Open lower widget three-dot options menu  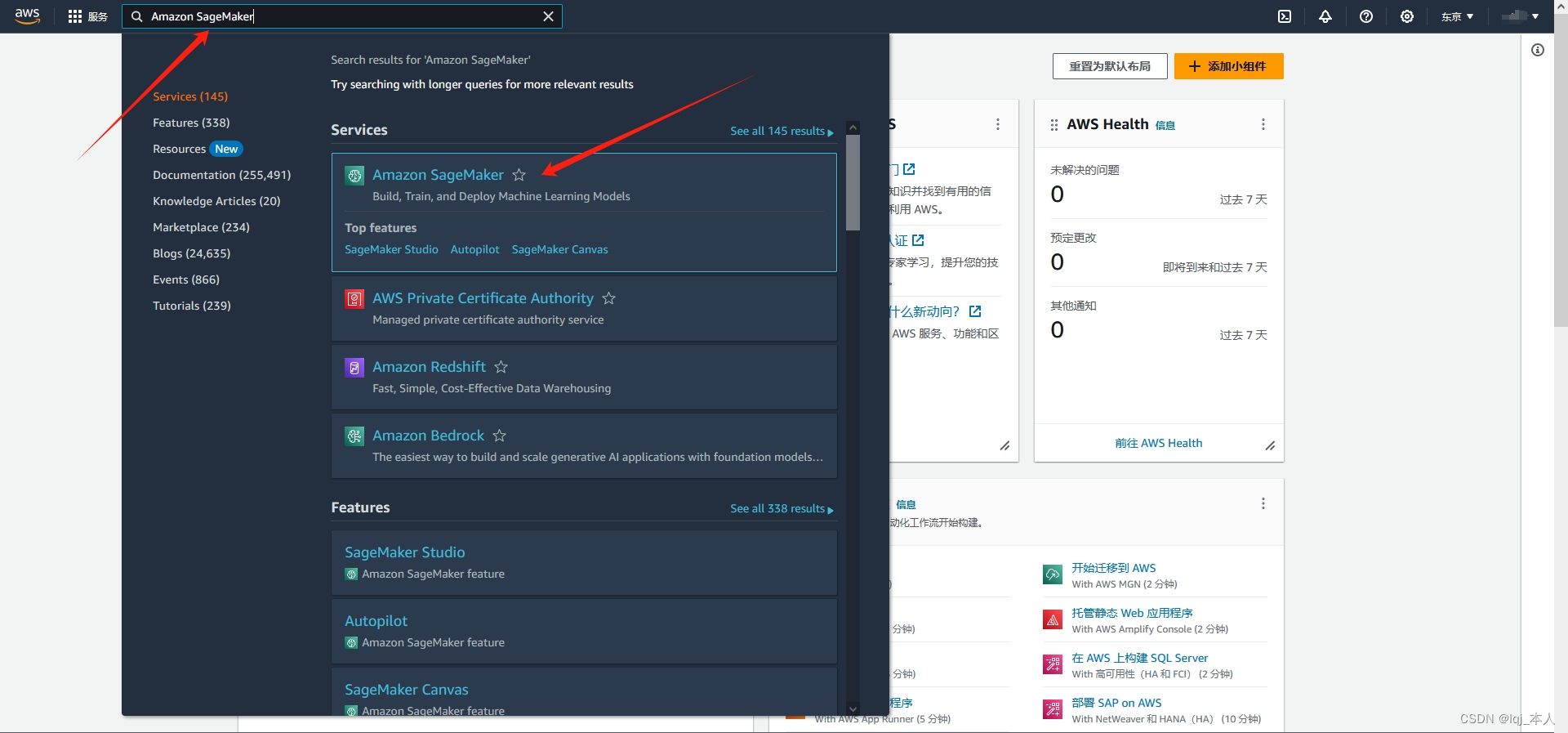click(1263, 503)
